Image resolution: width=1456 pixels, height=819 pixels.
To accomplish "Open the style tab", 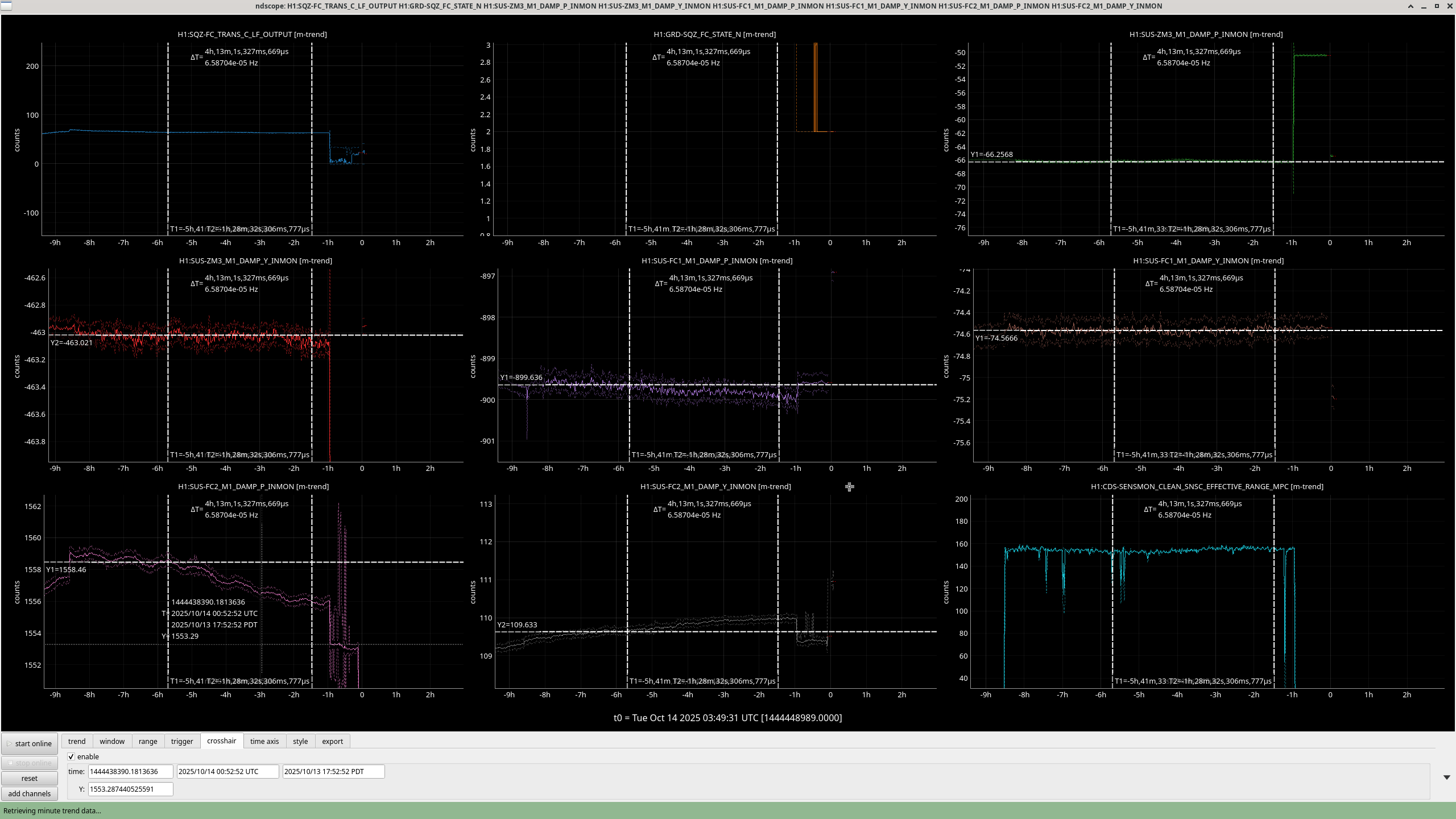I will 300,741.
